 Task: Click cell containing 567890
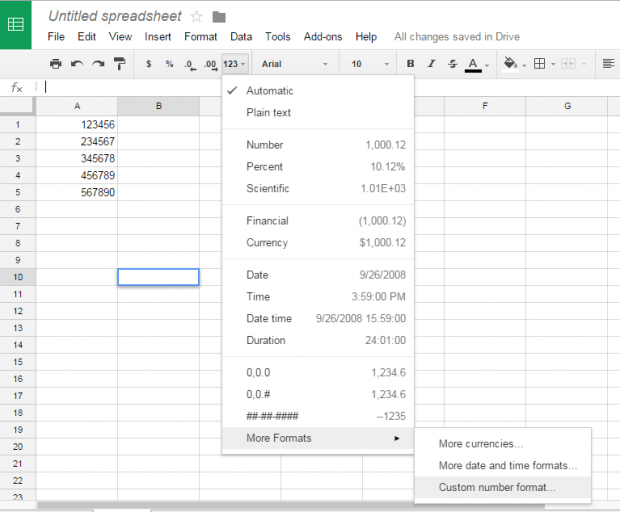pyautogui.click(x=77, y=192)
